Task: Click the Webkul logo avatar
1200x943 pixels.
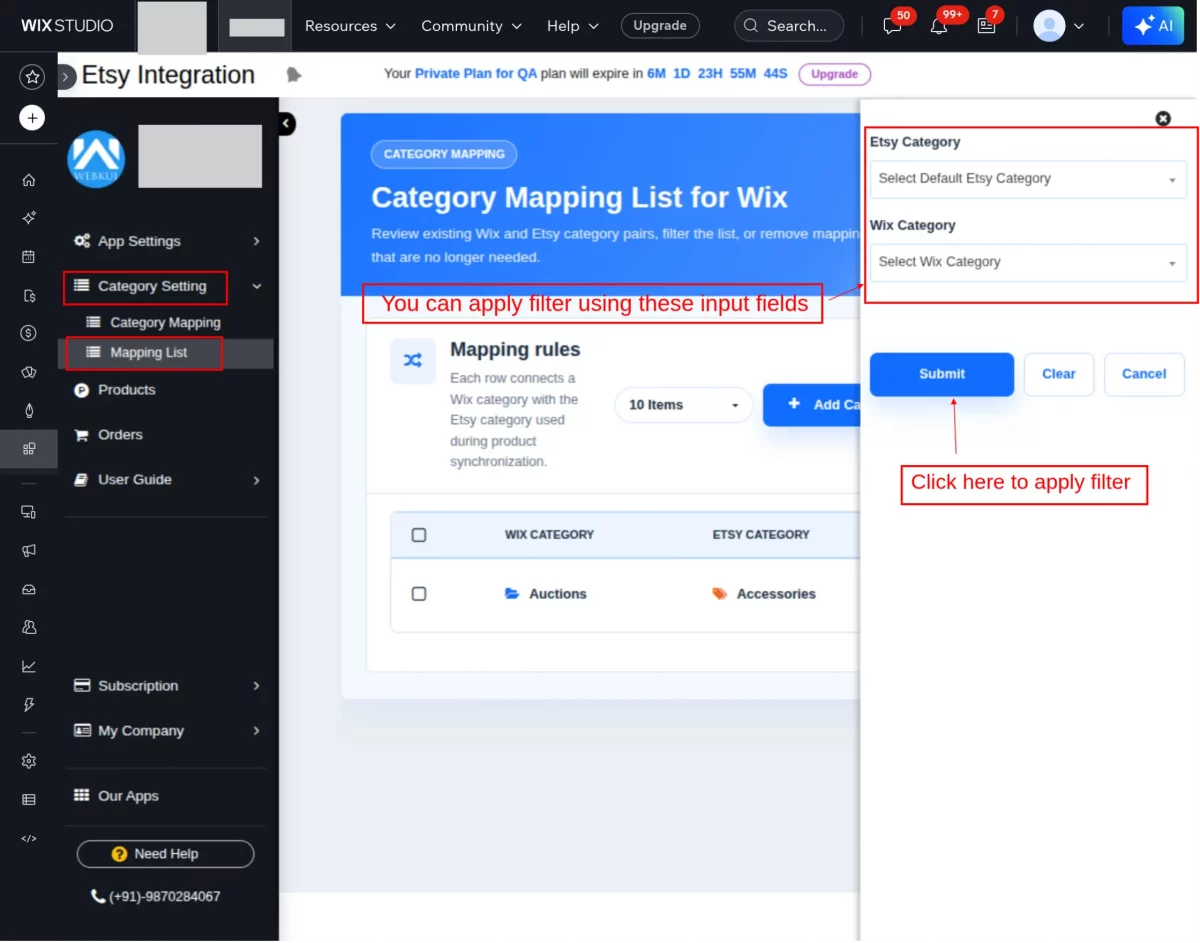Action: click(96, 159)
